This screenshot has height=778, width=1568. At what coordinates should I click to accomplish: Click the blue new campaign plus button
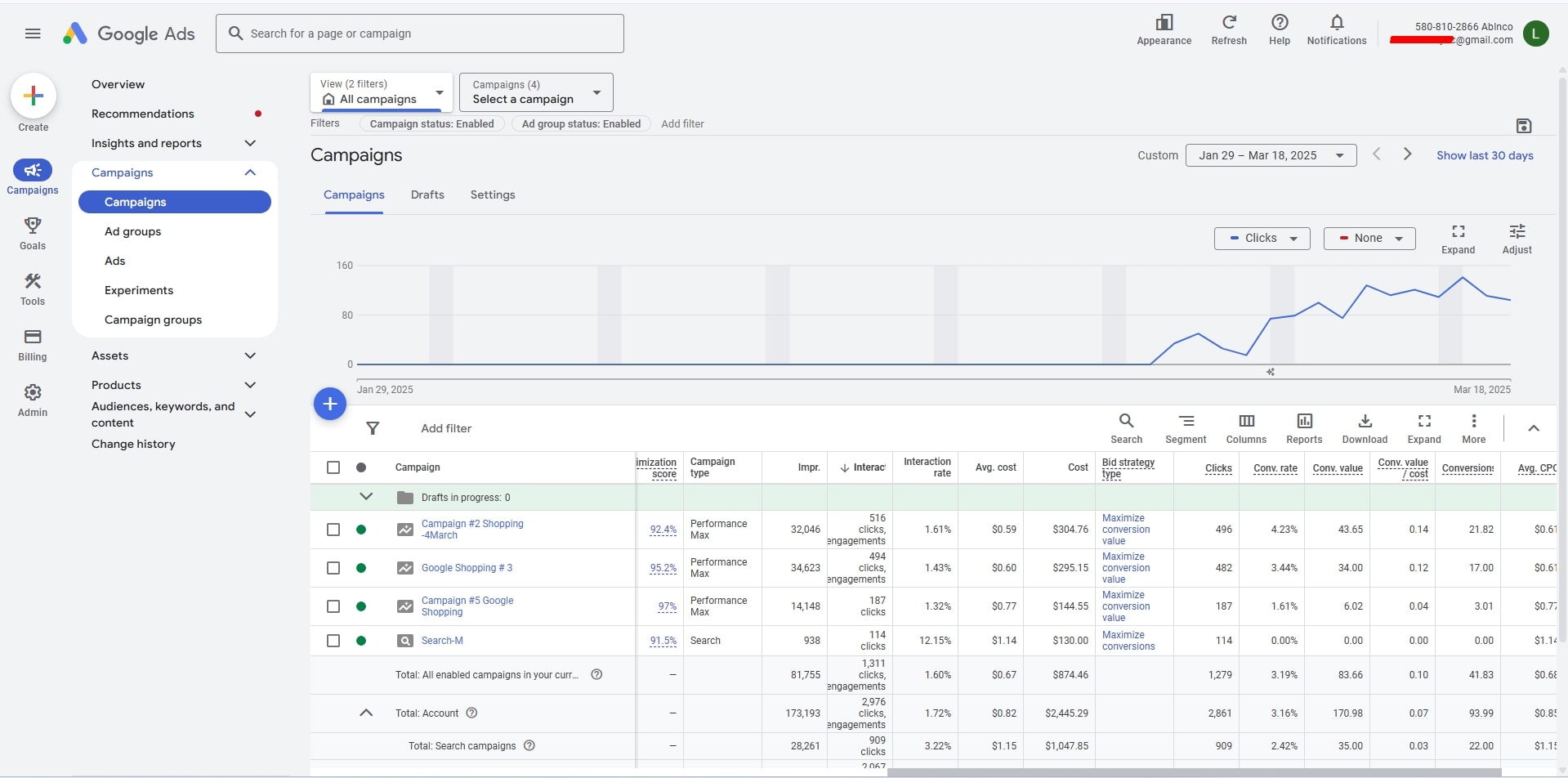point(330,404)
